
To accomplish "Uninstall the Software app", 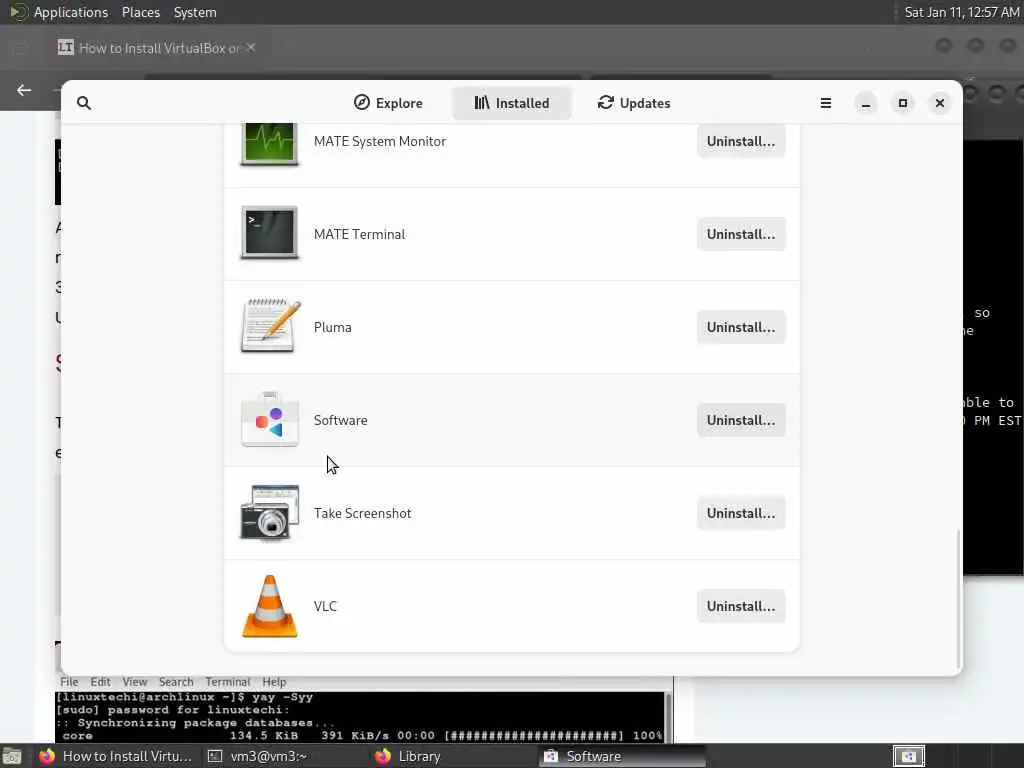I will point(741,420).
